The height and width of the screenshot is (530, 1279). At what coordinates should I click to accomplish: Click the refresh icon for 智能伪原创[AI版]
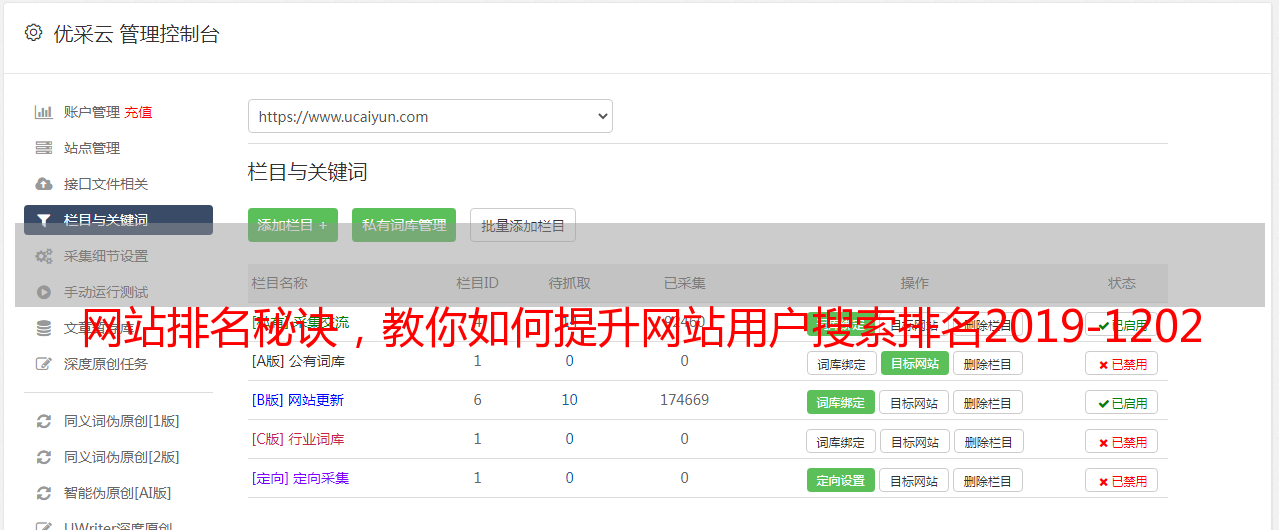44,493
